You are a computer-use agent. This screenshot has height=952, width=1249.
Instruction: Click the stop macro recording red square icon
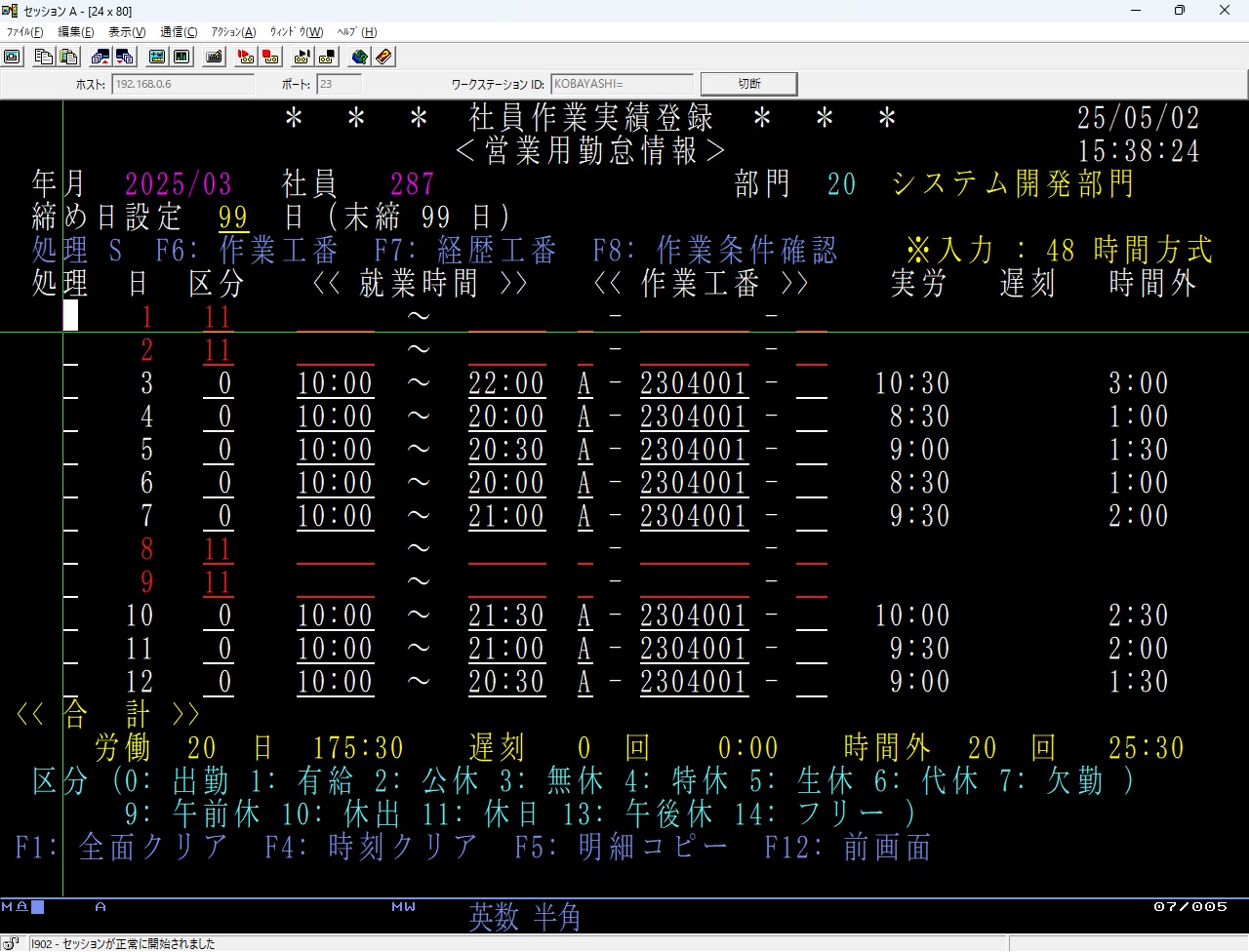point(270,57)
